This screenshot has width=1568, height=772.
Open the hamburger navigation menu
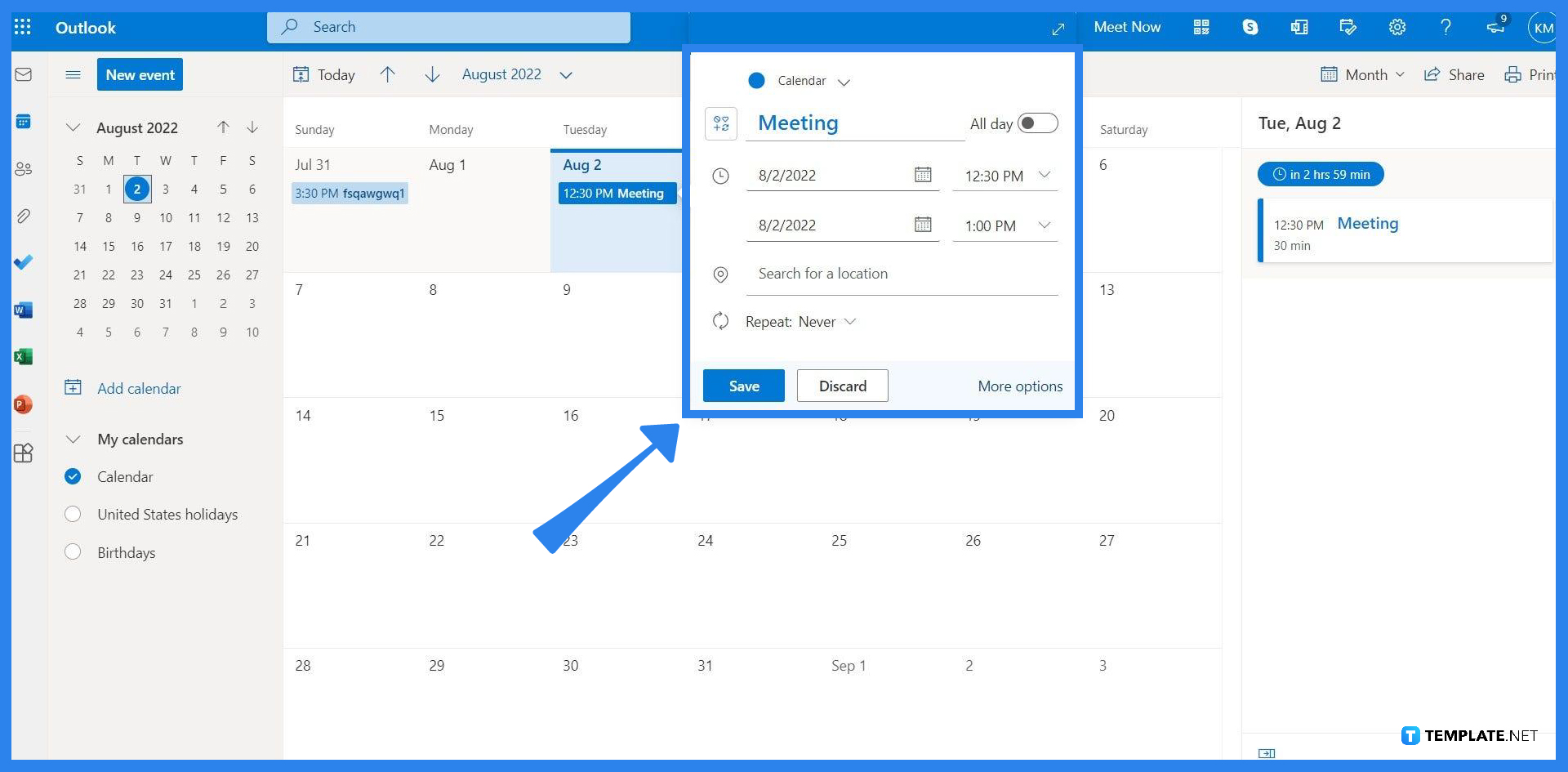(x=73, y=74)
